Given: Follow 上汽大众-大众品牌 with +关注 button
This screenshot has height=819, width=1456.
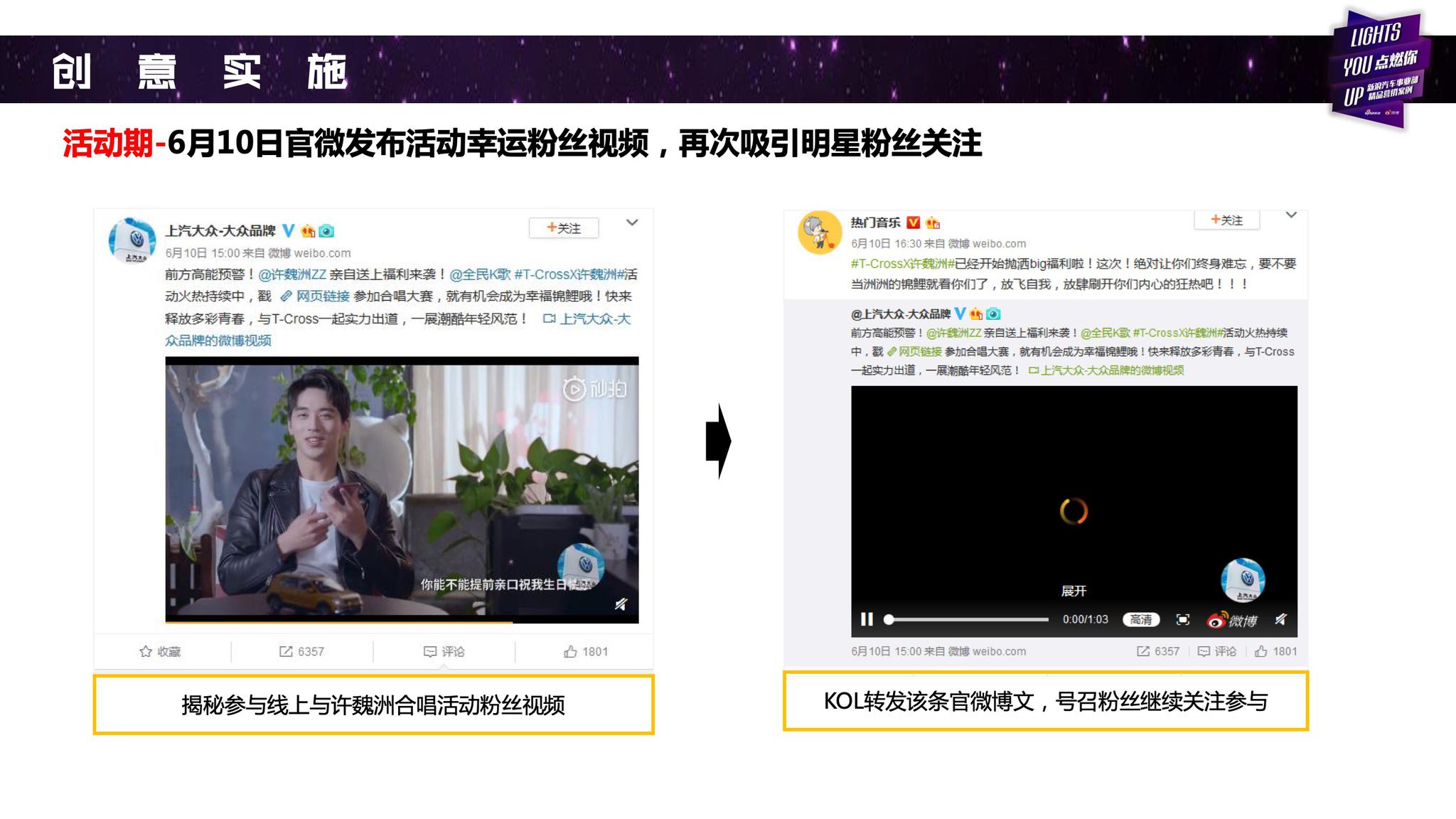Looking at the screenshot, I should [x=564, y=228].
